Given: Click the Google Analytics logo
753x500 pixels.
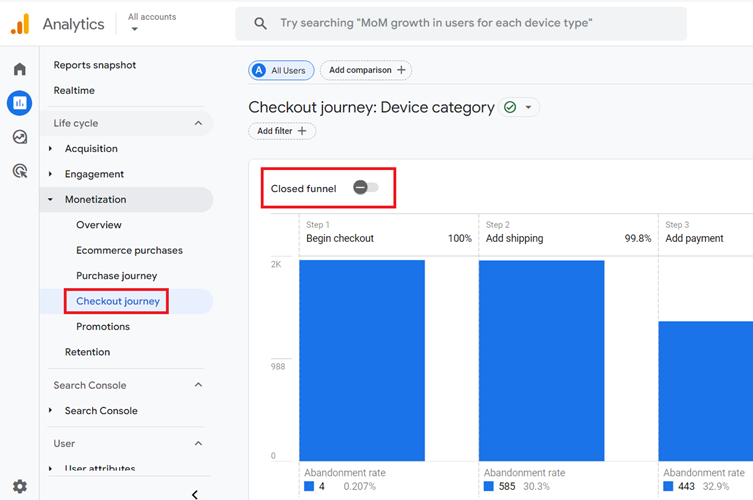Looking at the screenshot, I should (20, 24).
